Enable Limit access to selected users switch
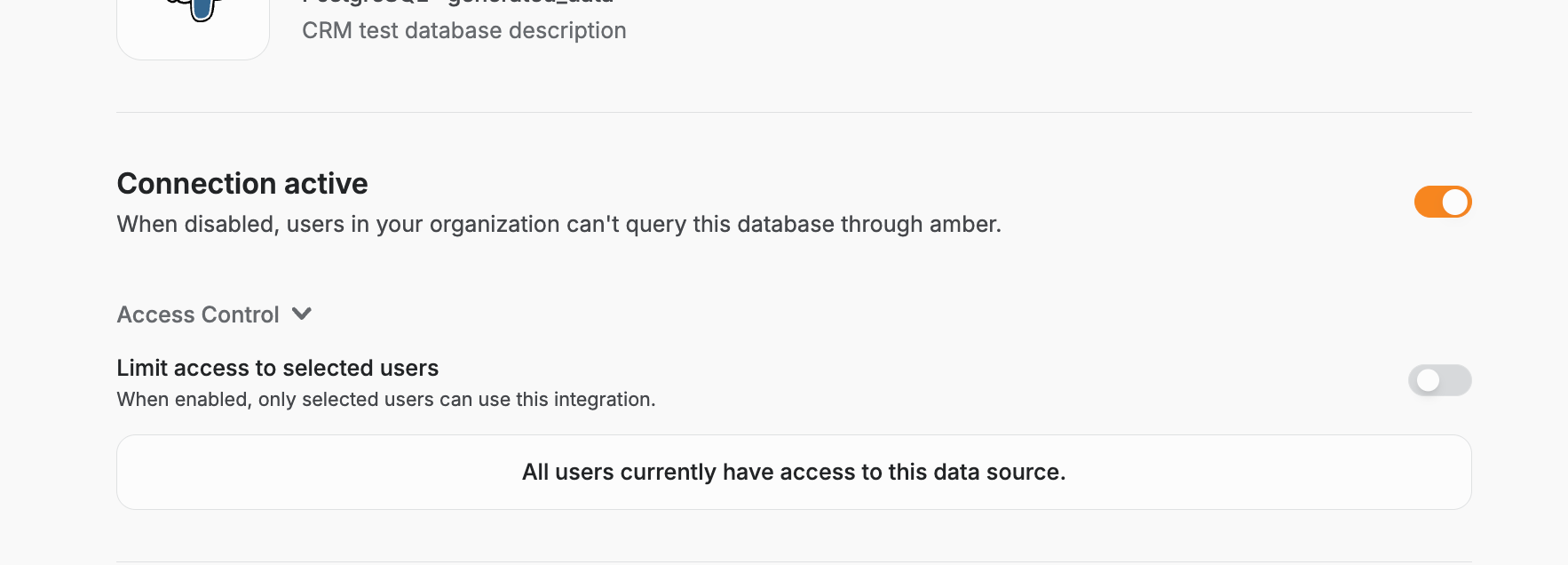Viewport: 1568px width, 565px height. click(1439, 380)
